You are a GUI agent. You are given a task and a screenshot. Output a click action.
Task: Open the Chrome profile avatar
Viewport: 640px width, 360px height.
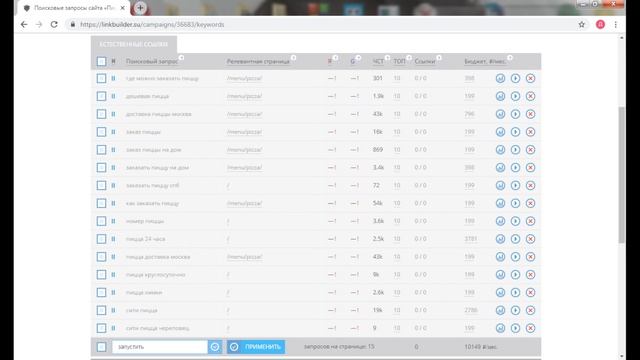[600, 24]
